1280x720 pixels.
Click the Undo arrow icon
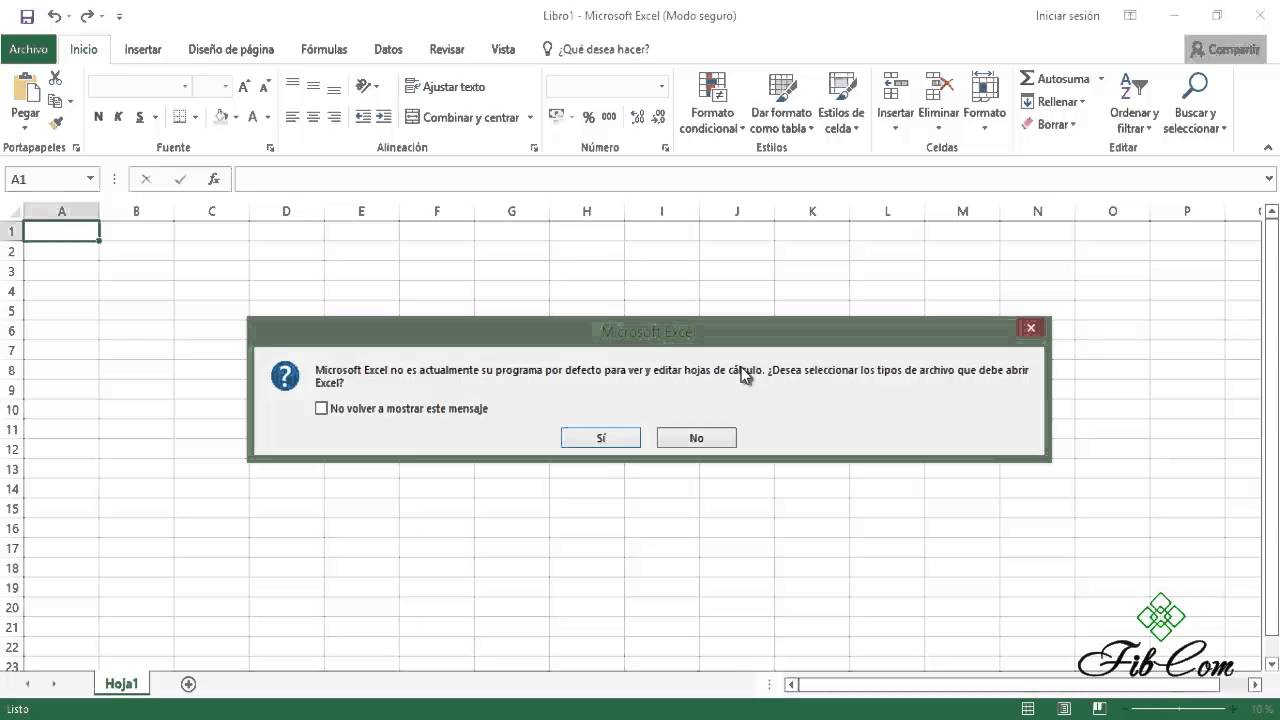click(54, 16)
